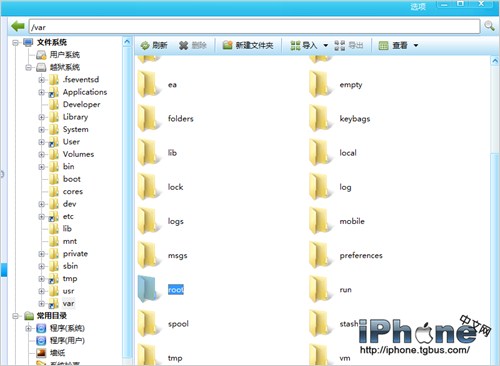Select the var folder in tree

(x=68, y=304)
